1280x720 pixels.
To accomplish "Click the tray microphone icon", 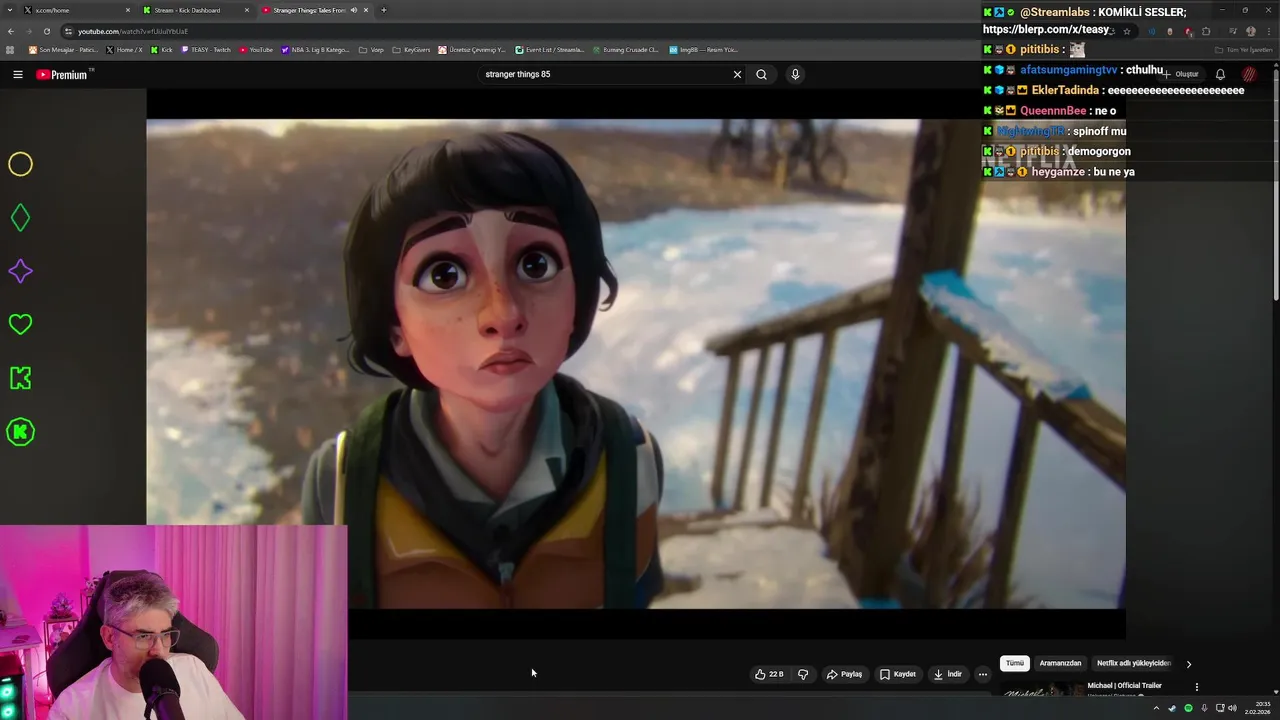I will coord(1204,708).
